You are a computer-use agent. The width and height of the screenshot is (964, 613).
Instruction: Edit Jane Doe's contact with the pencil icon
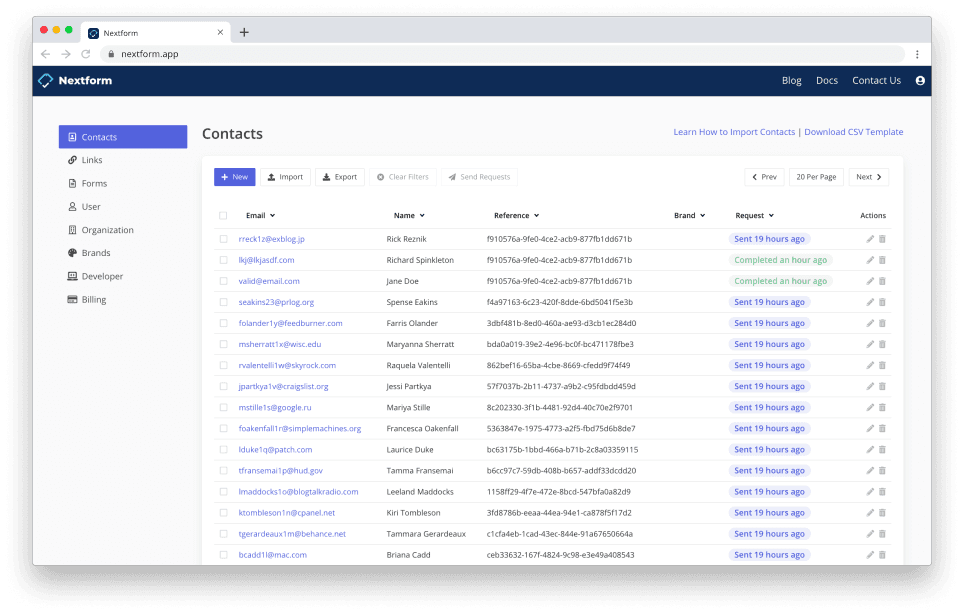[868, 280]
